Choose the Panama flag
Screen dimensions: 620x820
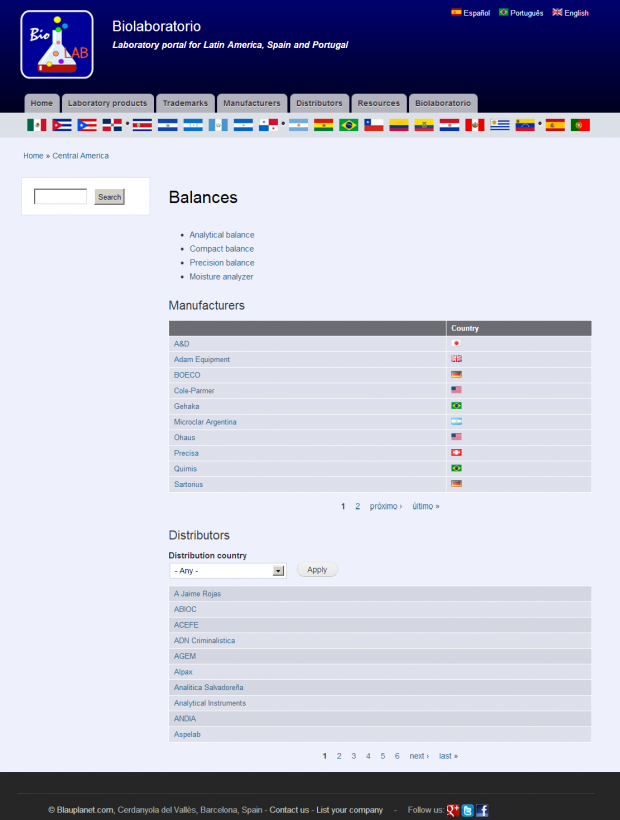click(268, 125)
